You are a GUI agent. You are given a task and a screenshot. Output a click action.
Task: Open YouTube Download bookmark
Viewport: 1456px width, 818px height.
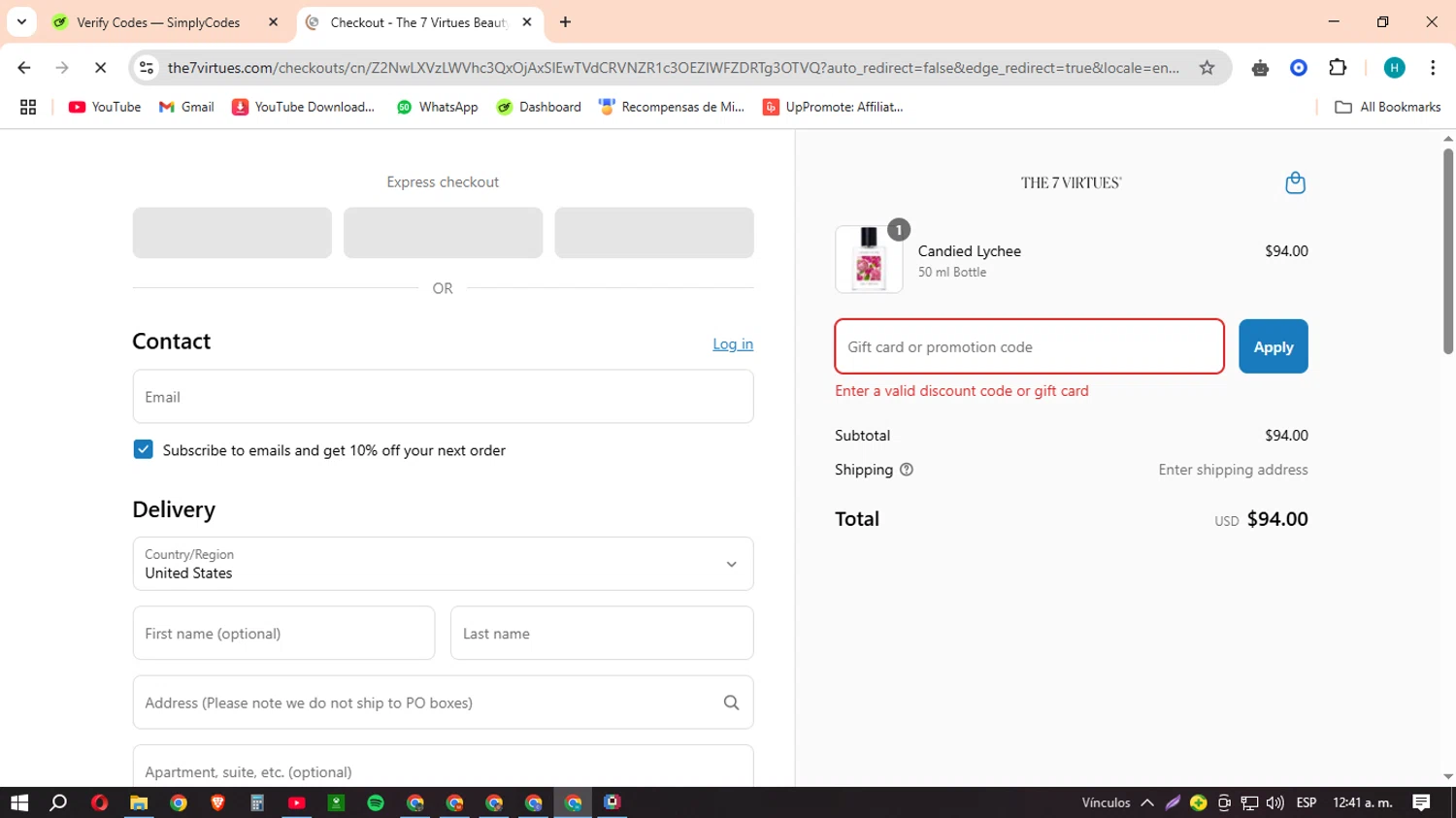(x=304, y=107)
